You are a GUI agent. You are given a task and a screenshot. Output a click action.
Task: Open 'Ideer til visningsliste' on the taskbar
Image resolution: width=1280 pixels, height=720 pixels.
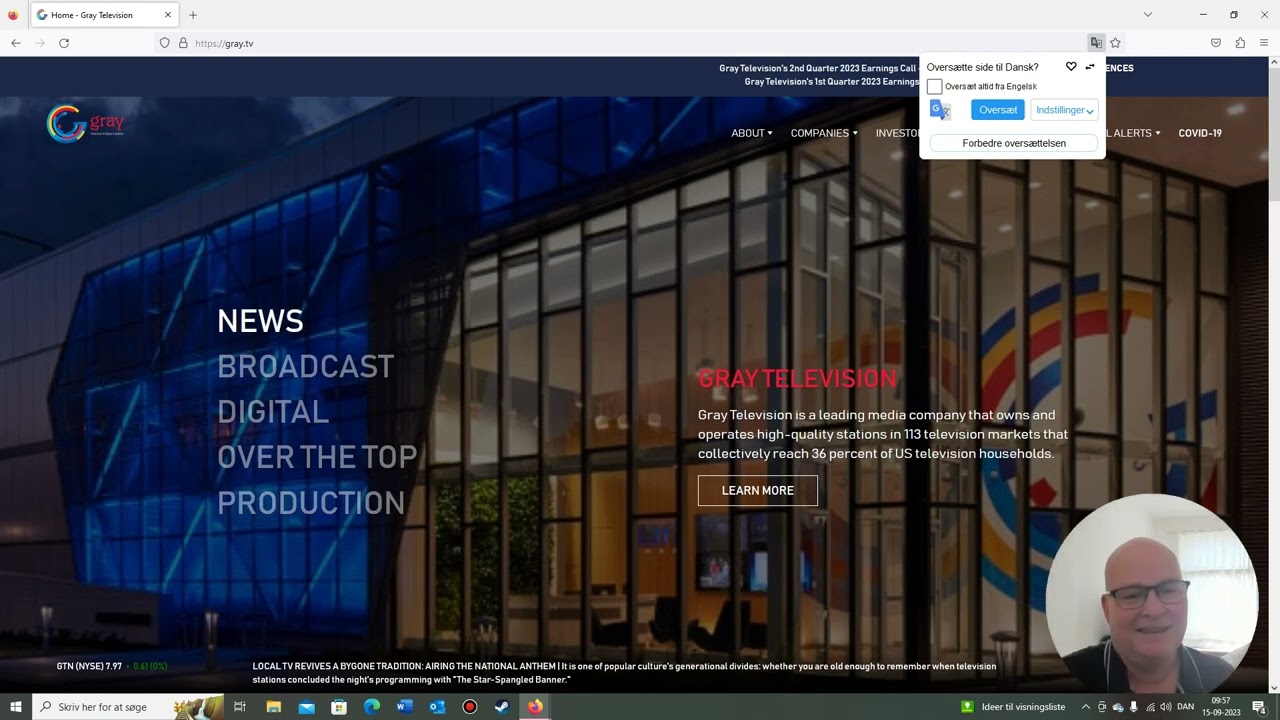(x=1014, y=707)
